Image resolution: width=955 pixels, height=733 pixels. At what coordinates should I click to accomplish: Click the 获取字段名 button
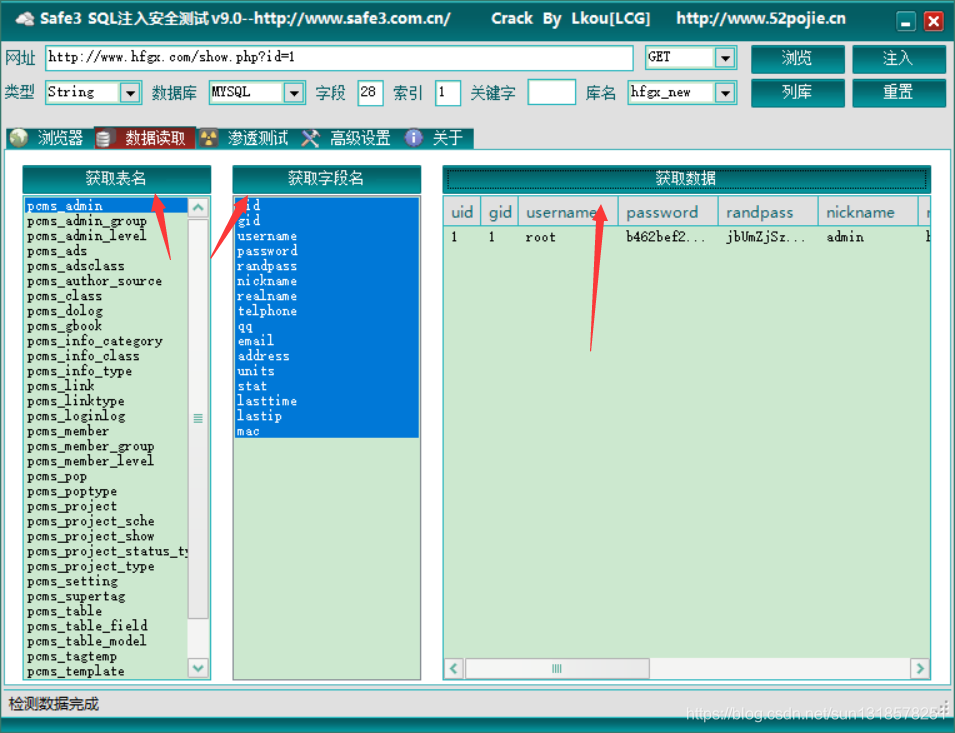click(x=326, y=179)
